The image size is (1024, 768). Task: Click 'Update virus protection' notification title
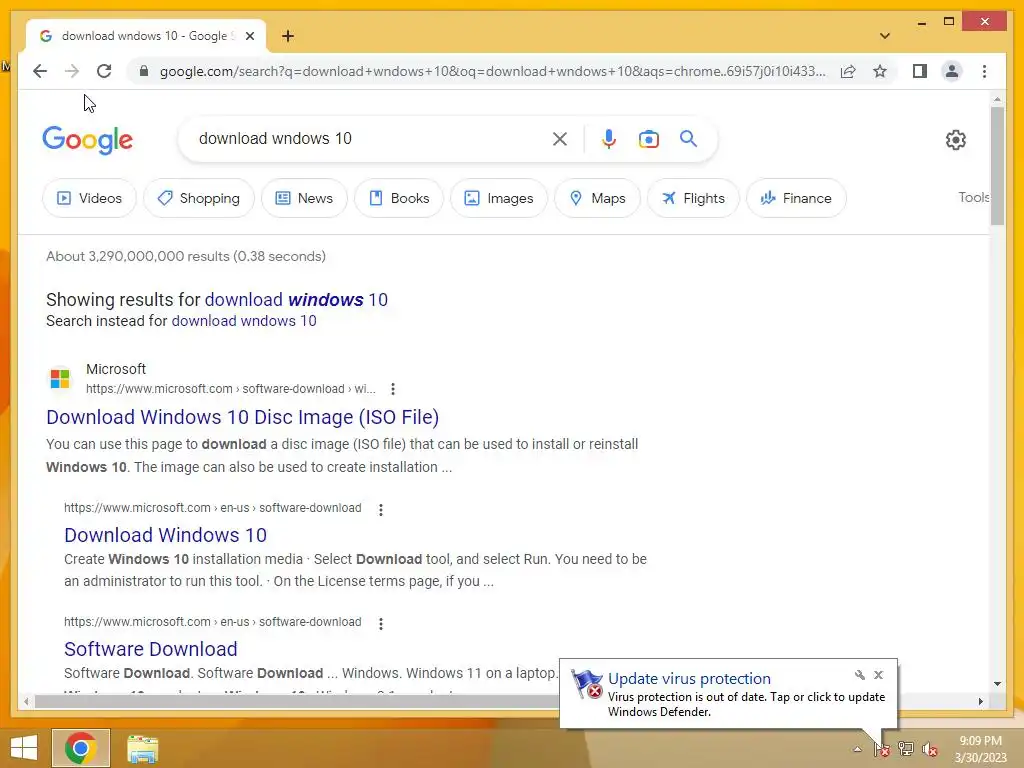[689, 679]
